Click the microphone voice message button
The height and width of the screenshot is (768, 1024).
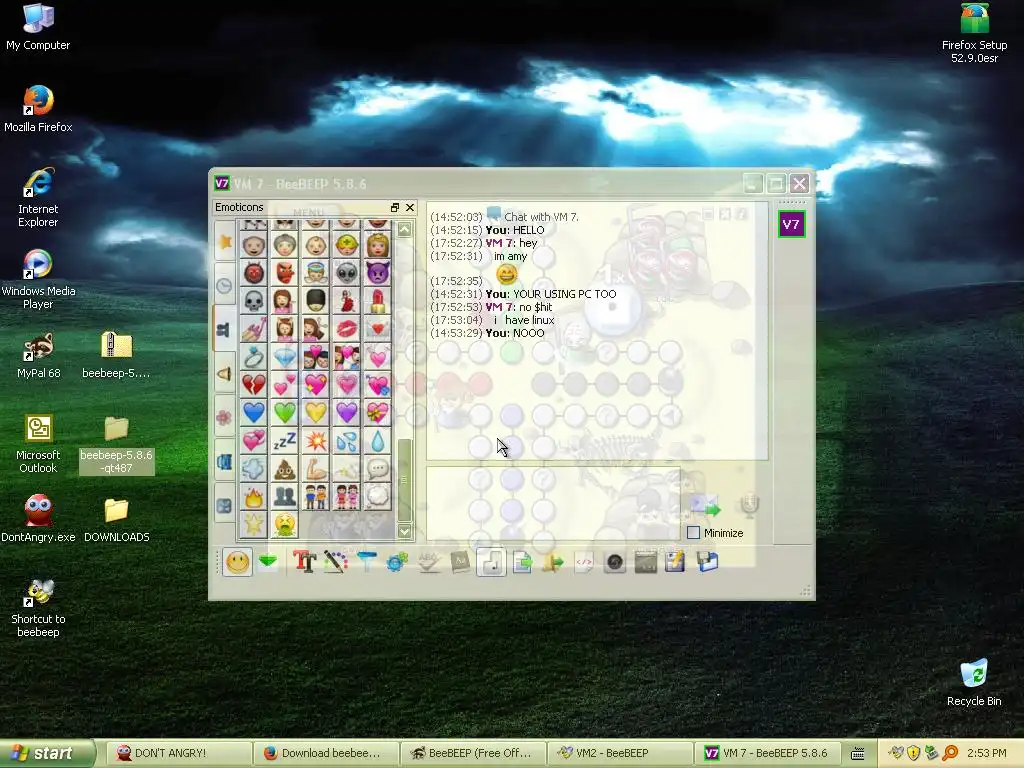pos(749,505)
